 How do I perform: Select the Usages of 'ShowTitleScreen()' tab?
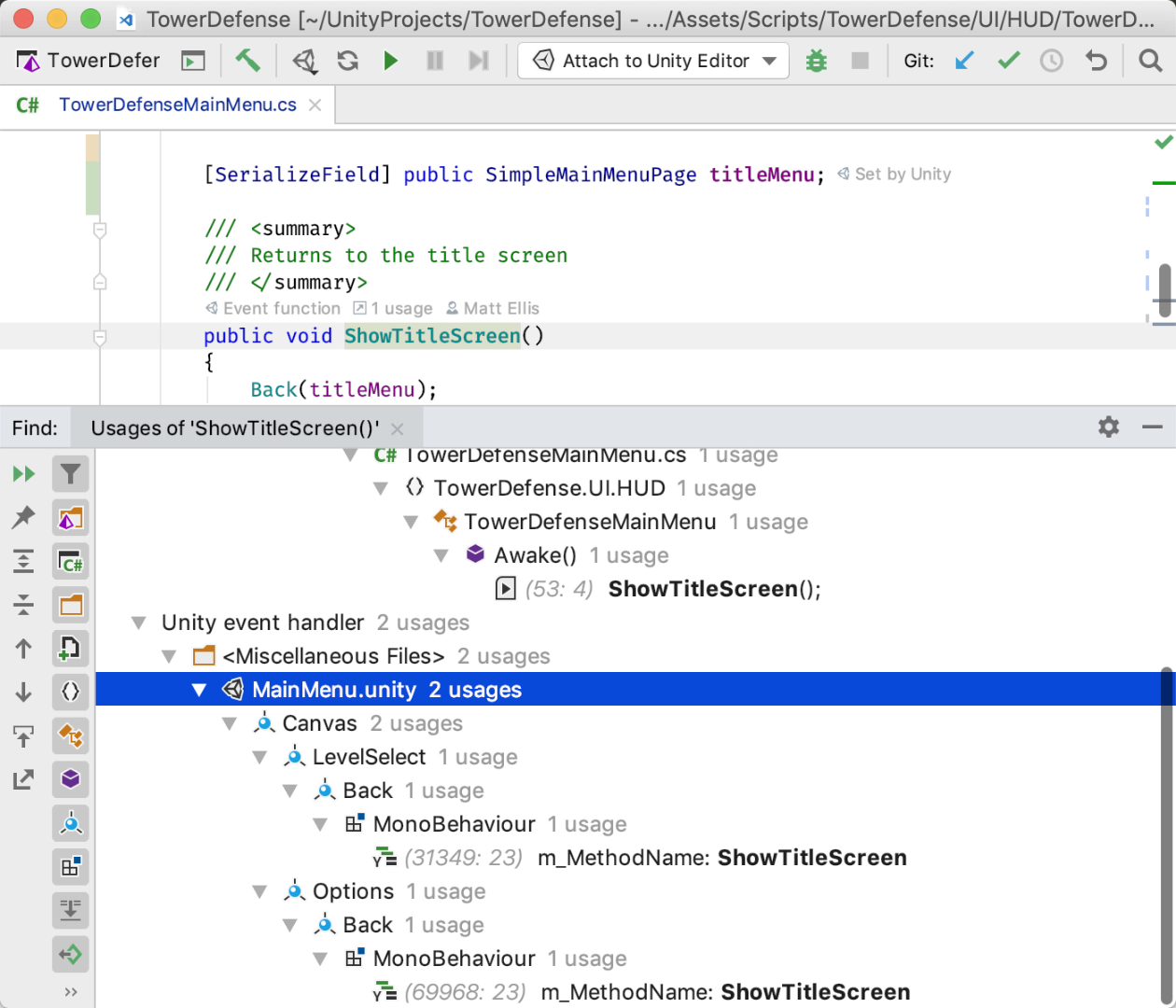click(235, 428)
